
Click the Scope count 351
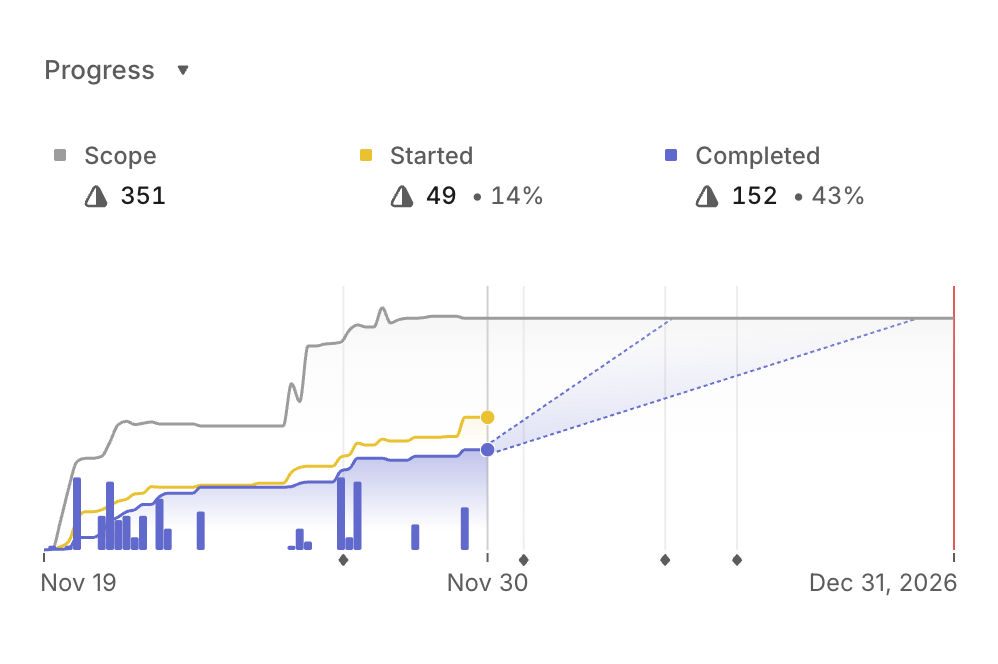click(143, 195)
